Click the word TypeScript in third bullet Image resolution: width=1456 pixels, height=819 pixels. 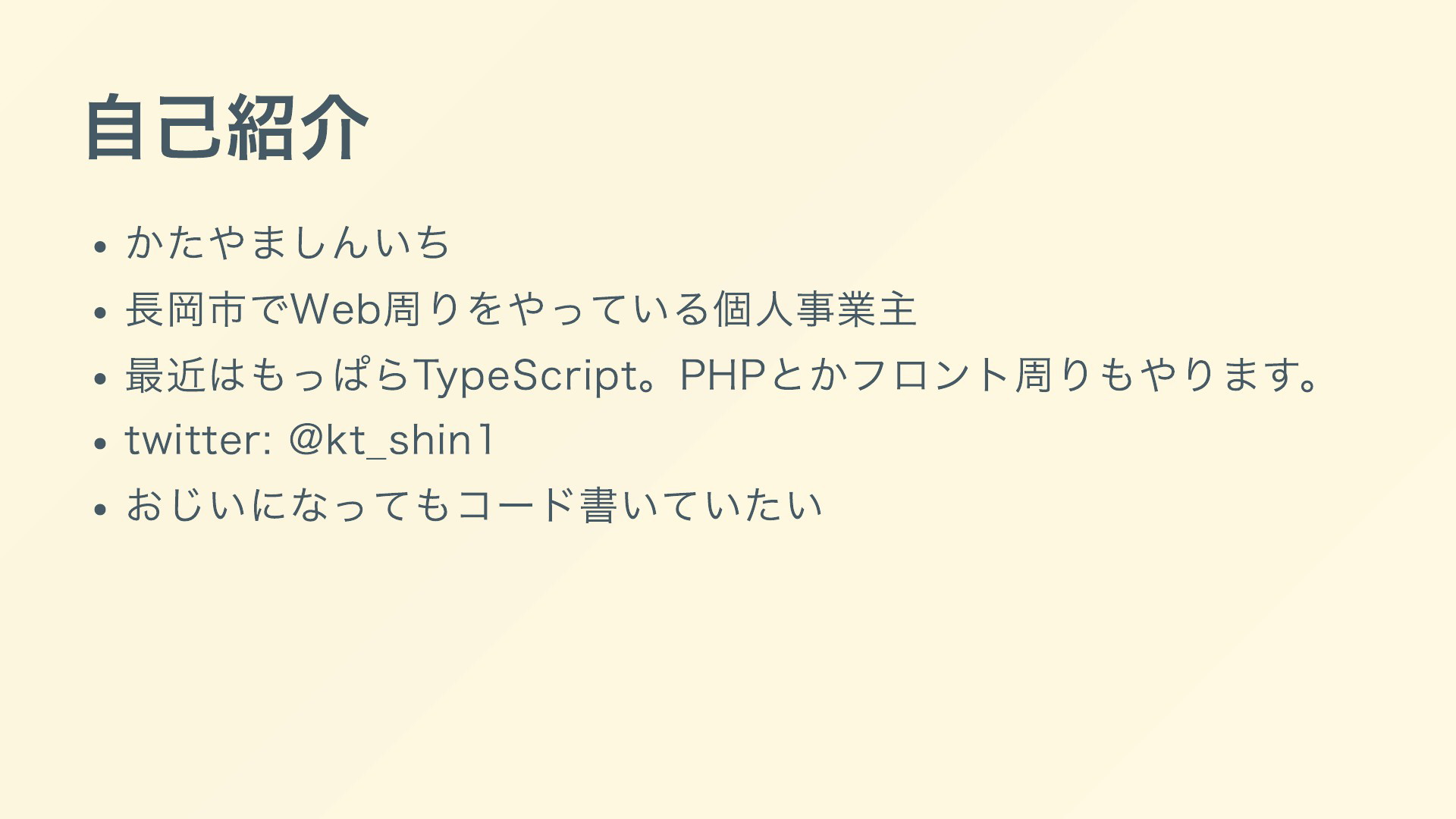525,375
